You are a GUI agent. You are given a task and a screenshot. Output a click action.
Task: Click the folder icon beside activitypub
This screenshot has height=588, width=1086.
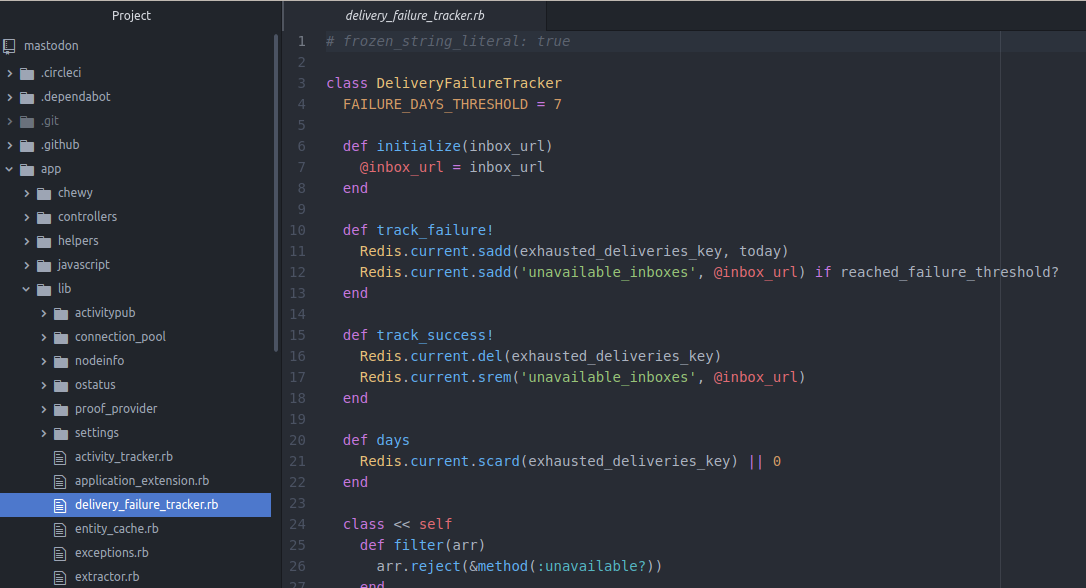tap(60, 312)
